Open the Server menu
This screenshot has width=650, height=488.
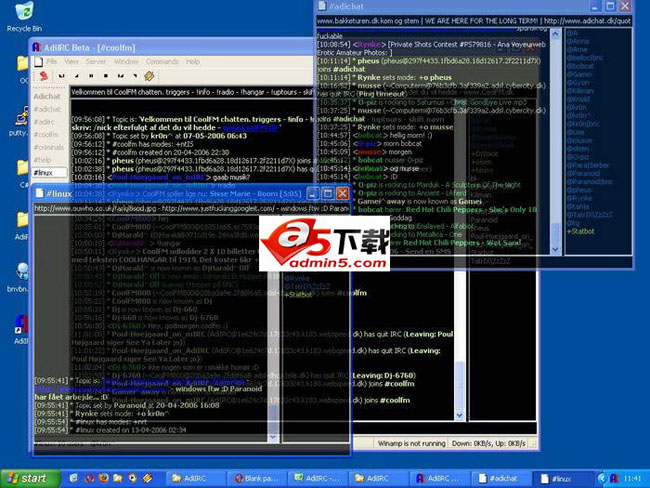click(96, 61)
